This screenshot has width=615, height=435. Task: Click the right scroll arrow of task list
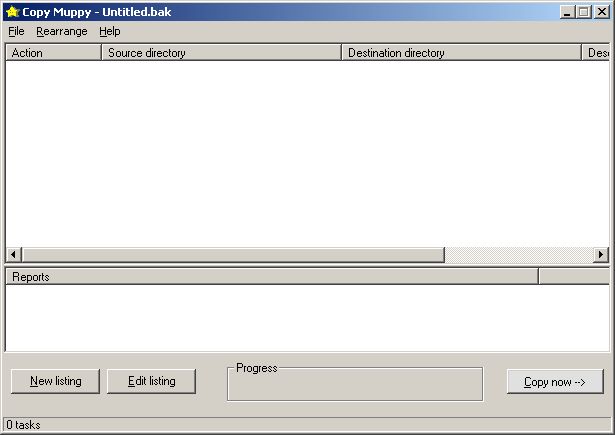point(601,255)
